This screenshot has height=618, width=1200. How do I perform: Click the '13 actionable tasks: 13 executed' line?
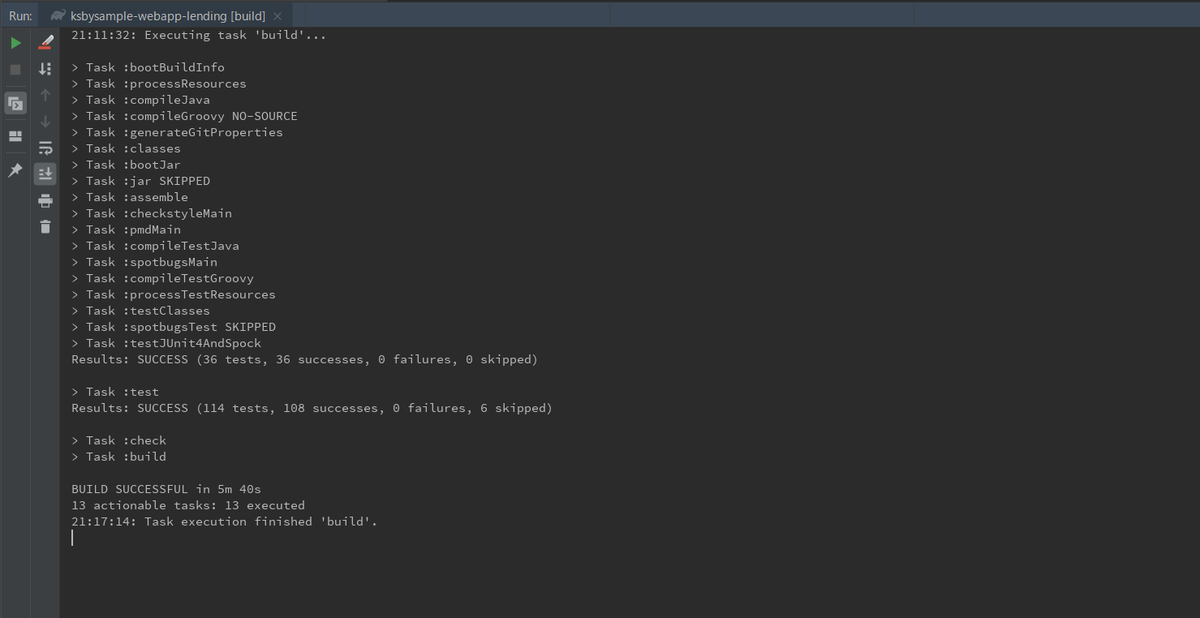coord(188,505)
